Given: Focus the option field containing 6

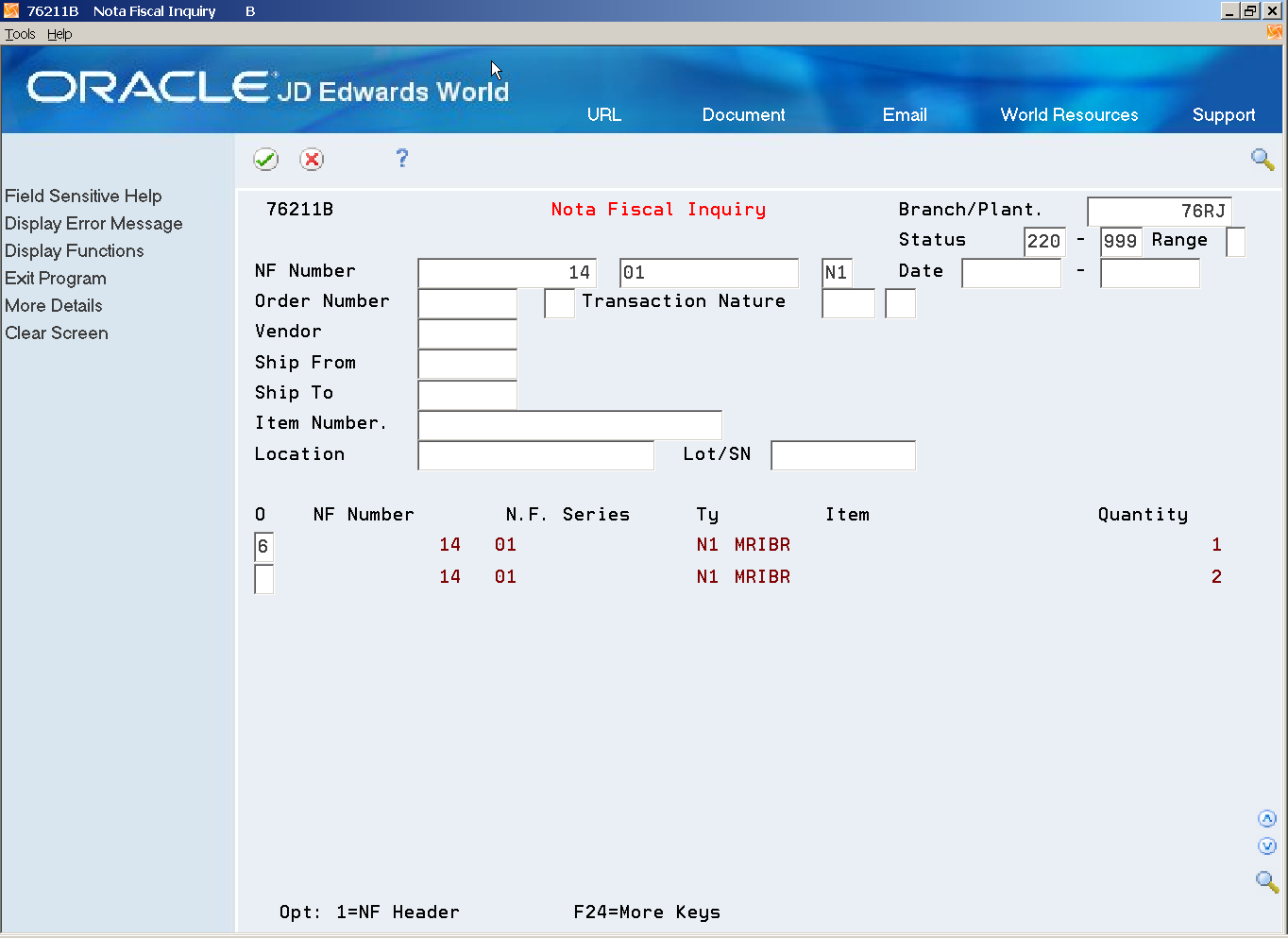Looking at the screenshot, I should 264,547.
